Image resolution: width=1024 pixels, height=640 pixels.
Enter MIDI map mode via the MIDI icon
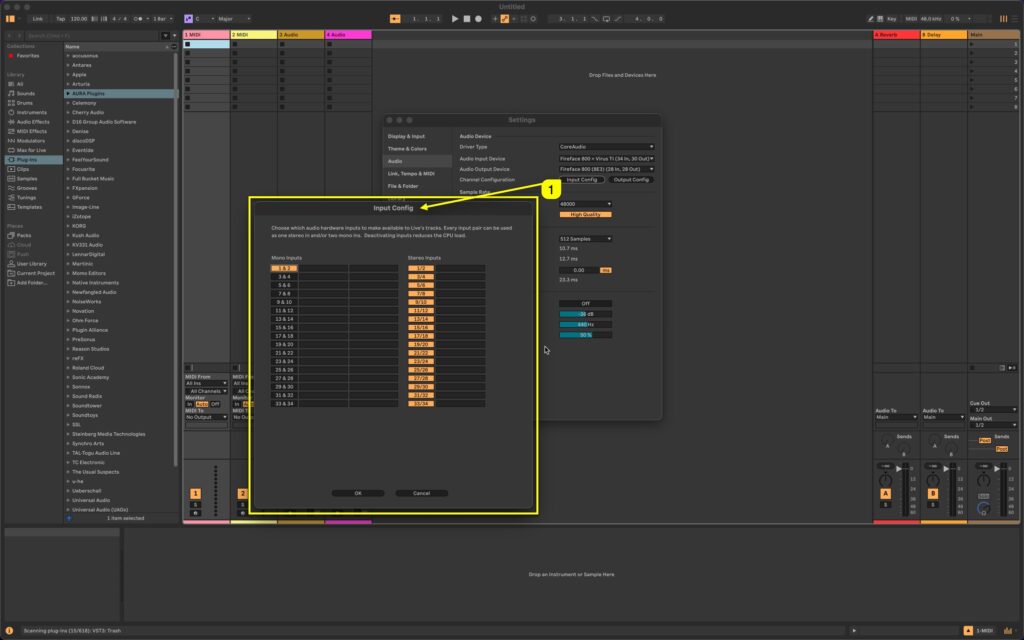[912, 17]
